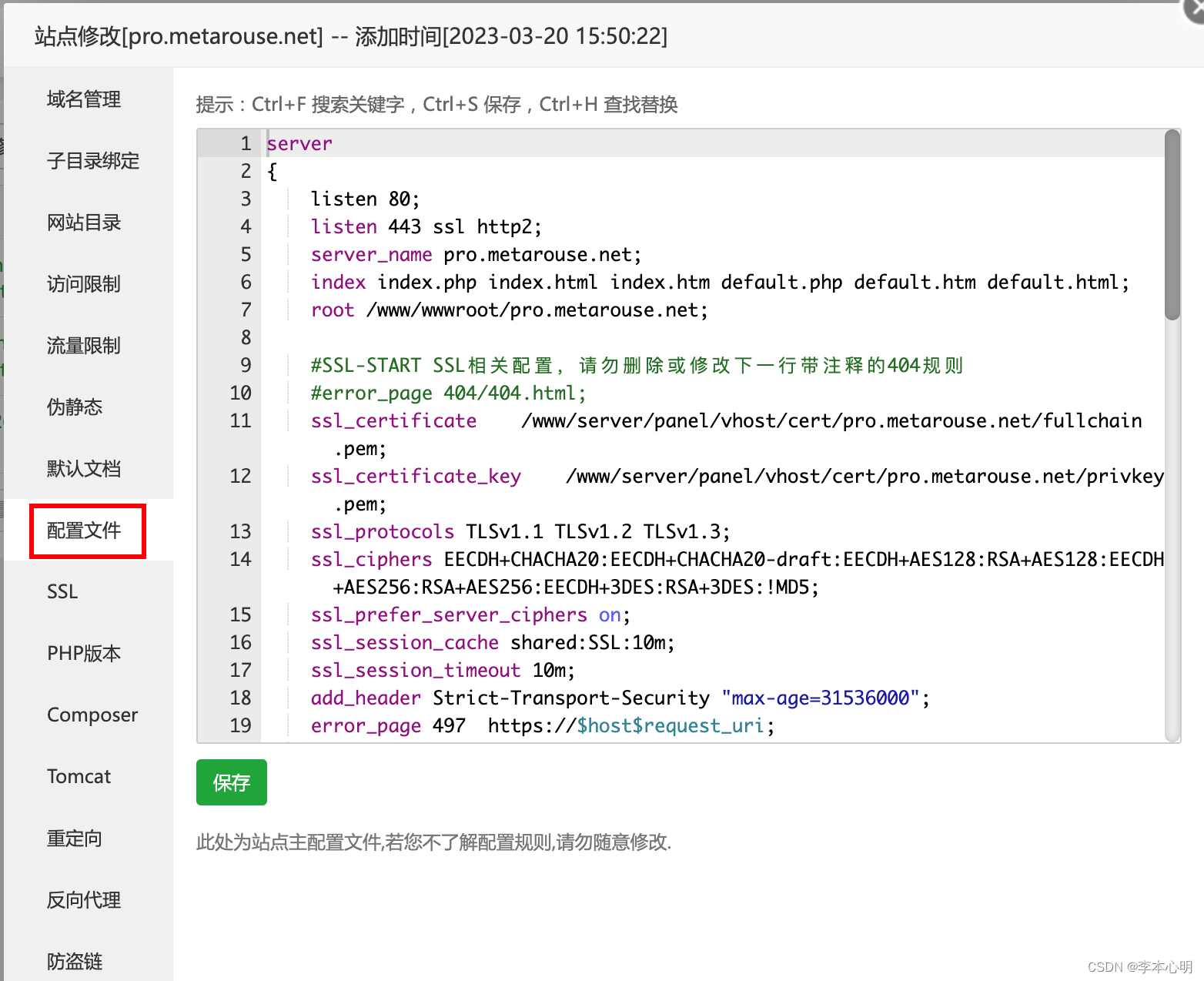Image resolution: width=1204 pixels, height=981 pixels.
Task: Close the site edit dialog
Action: click(x=1194, y=9)
